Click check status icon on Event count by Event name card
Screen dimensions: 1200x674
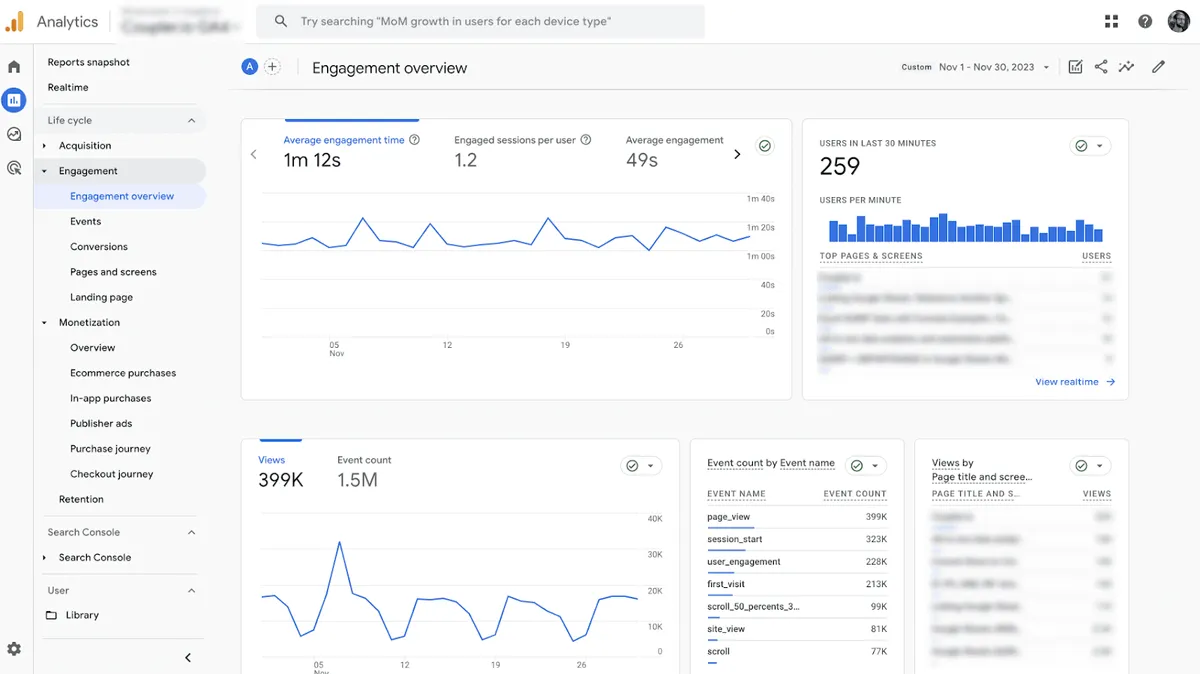[x=856, y=466]
